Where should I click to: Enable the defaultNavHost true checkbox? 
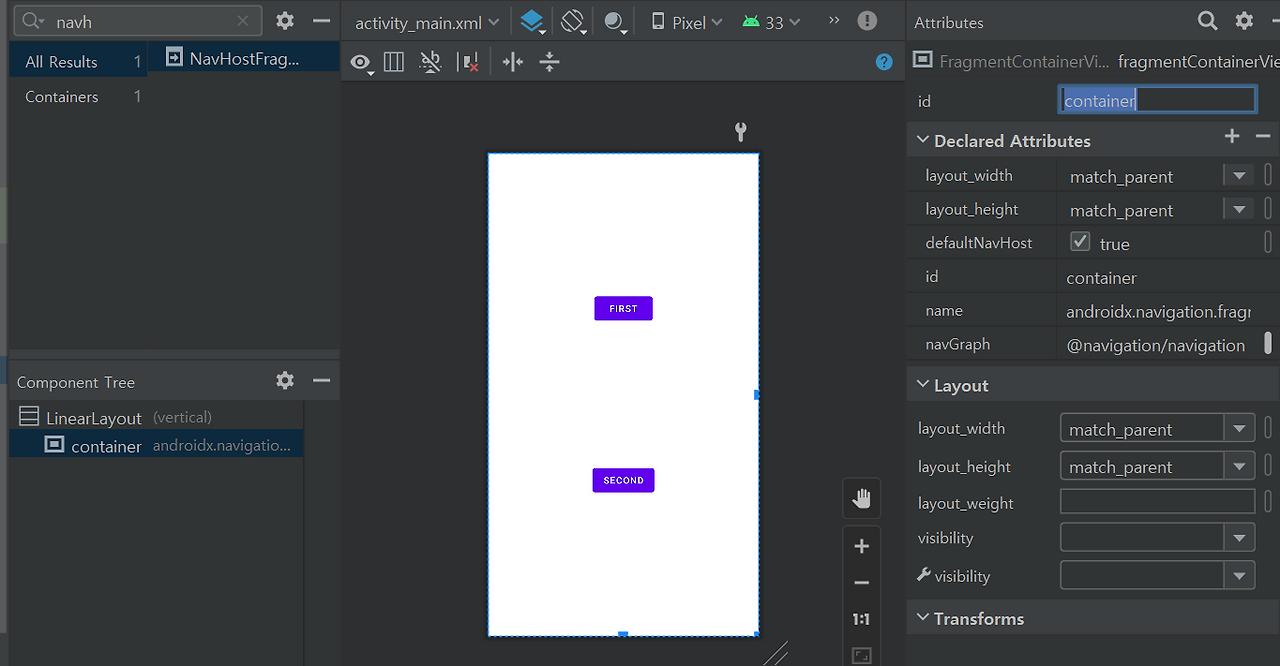point(1079,241)
